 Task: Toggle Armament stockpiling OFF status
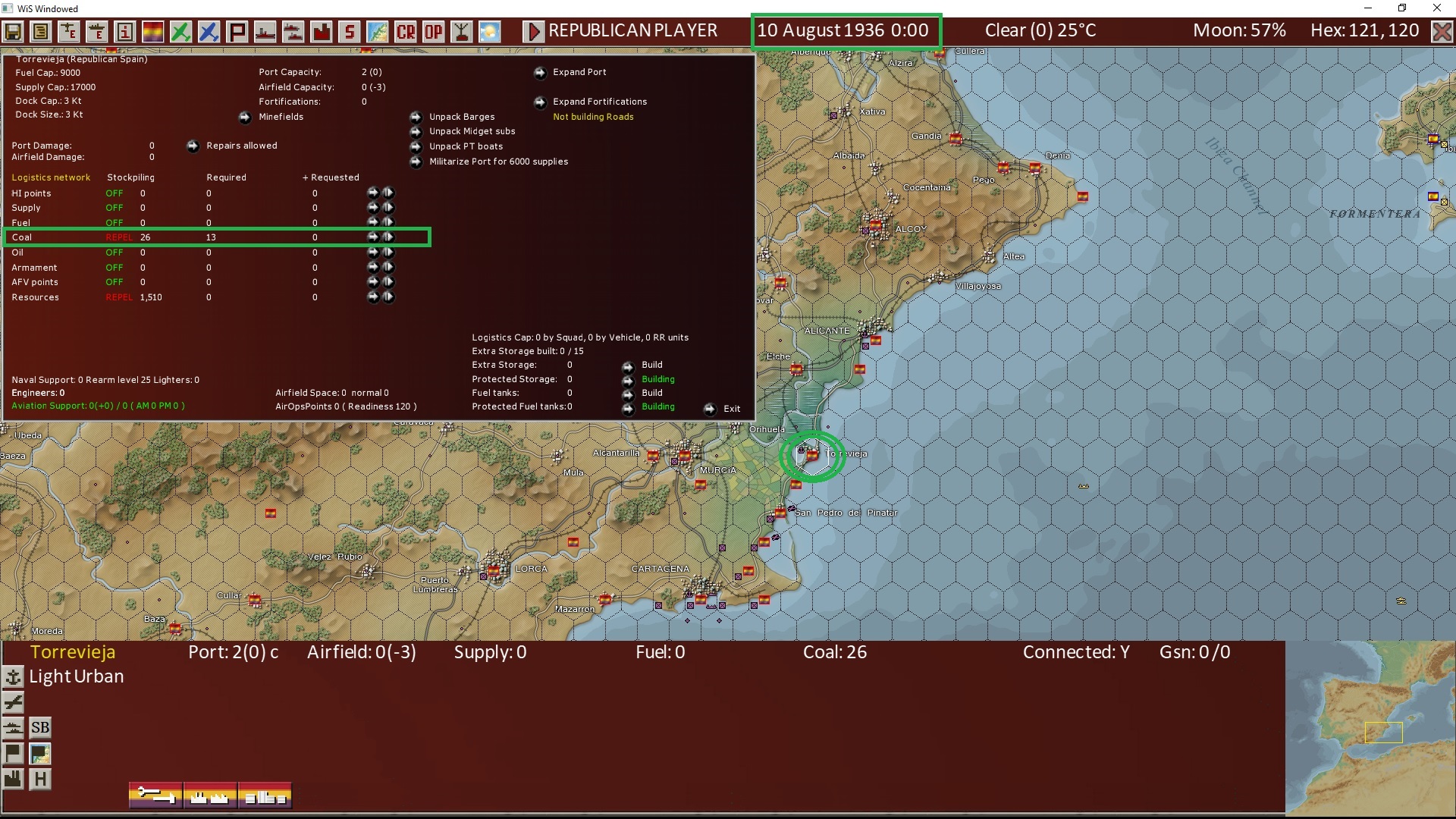(114, 268)
